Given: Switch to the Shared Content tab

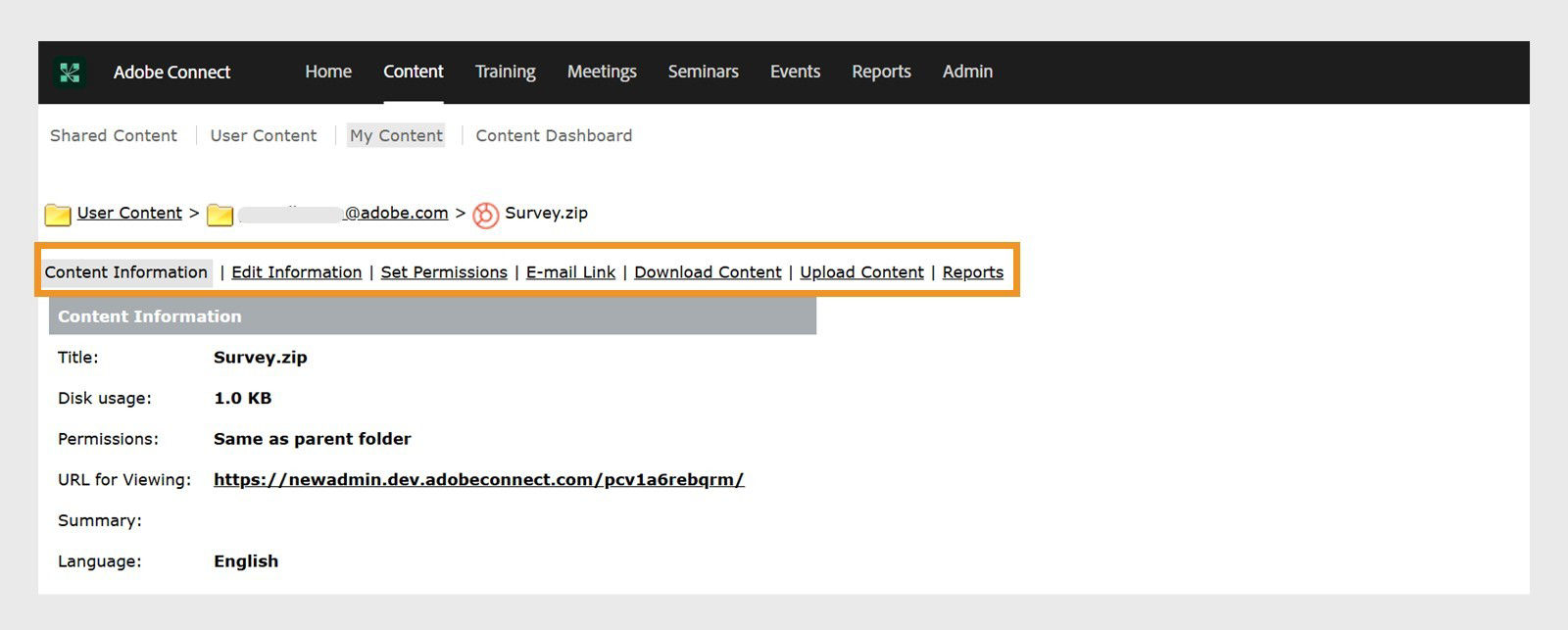Looking at the screenshot, I should point(114,135).
